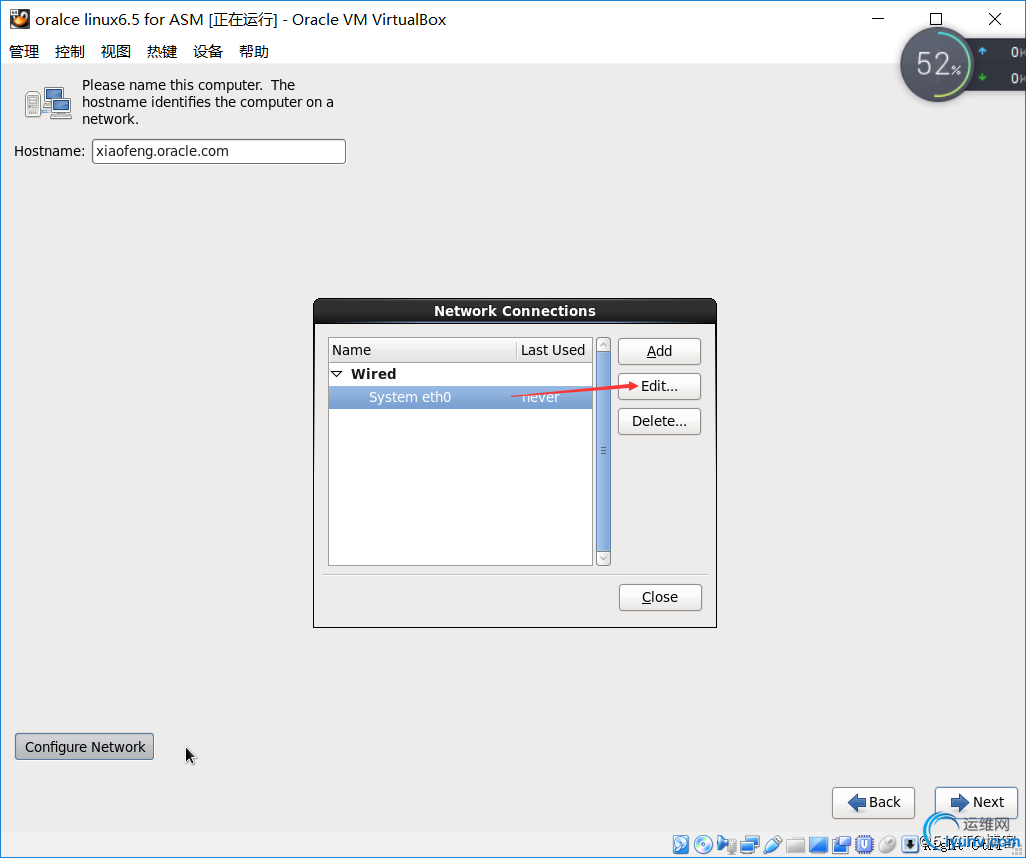Click the network adapter status icon

click(x=750, y=844)
